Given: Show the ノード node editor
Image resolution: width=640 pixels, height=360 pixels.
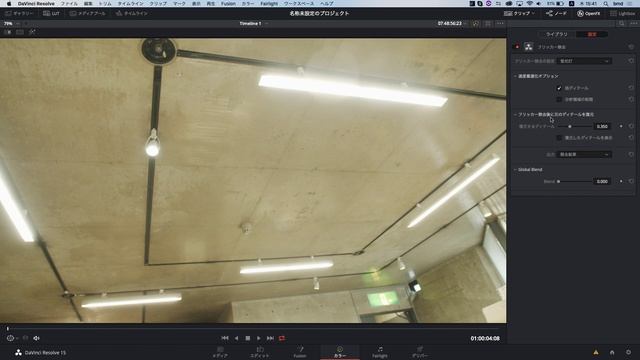Looking at the screenshot, I should pos(556,13).
